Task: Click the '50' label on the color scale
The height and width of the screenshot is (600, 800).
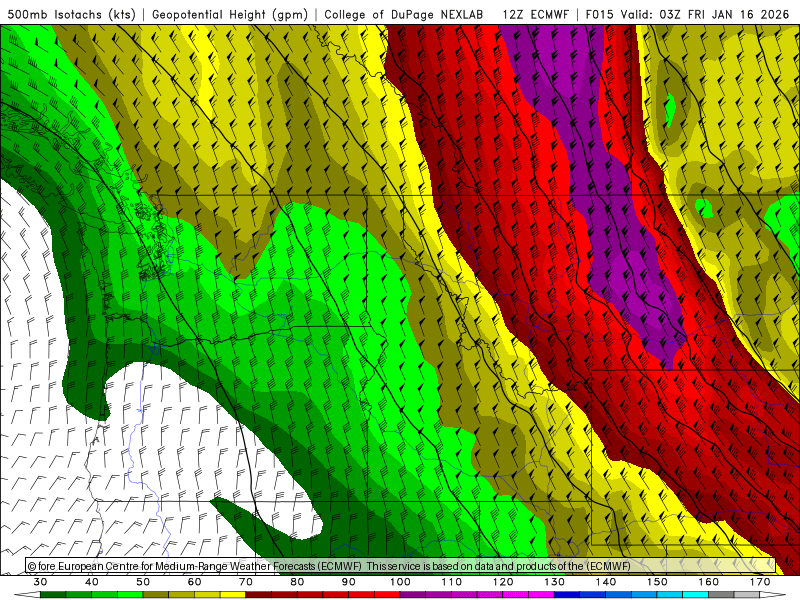Action: [143, 582]
